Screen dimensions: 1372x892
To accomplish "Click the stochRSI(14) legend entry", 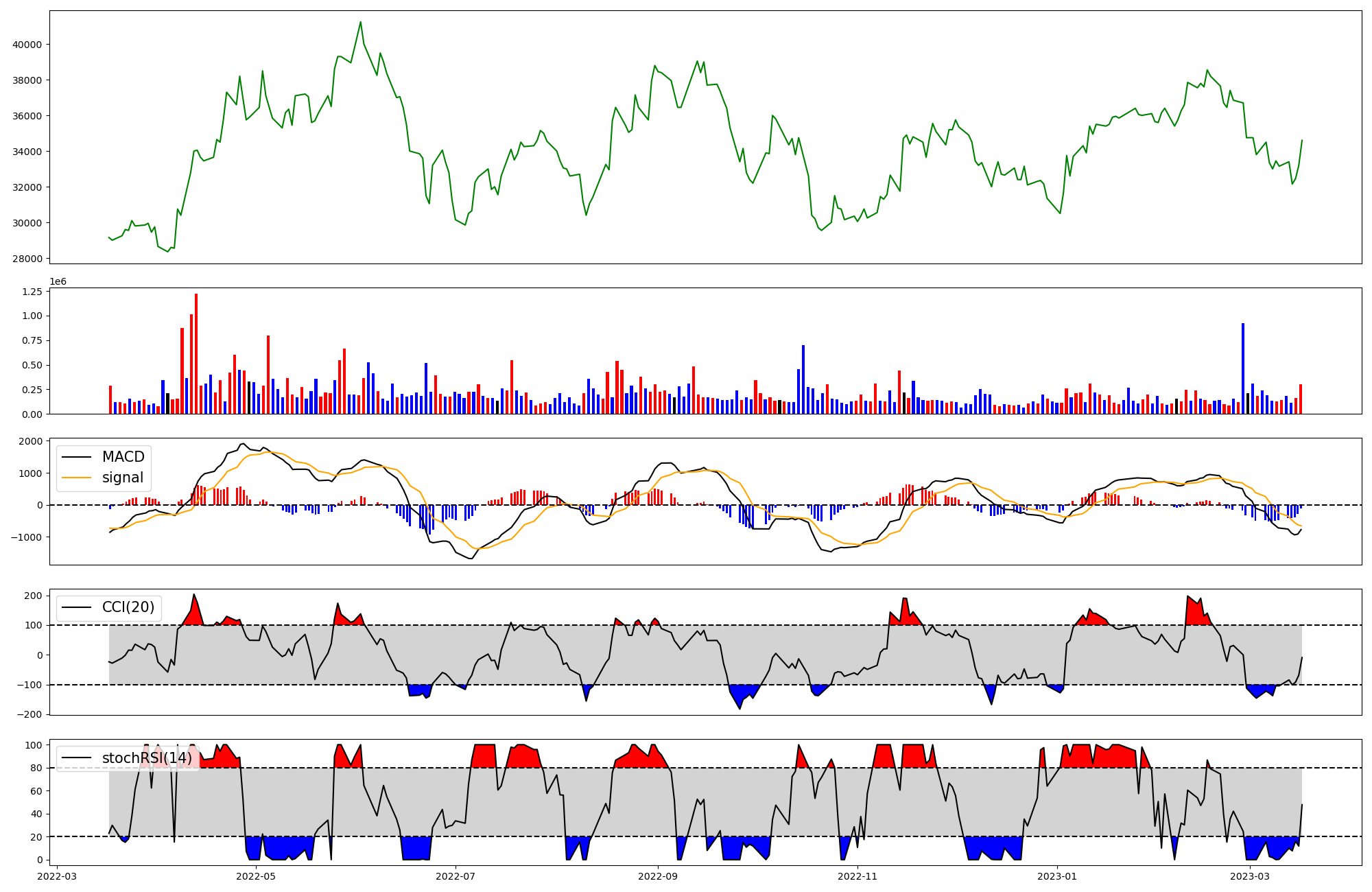I will [x=147, y=758].
